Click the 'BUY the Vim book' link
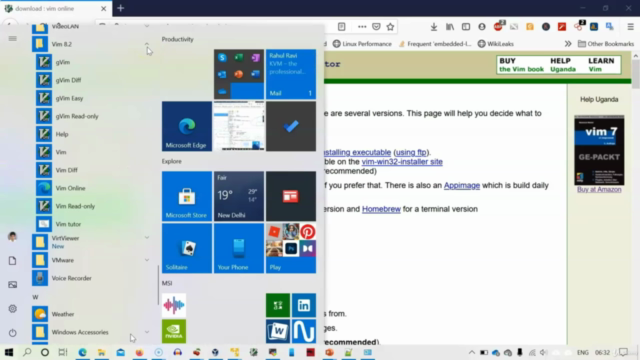The image size is (640, 360). point(521,65)
